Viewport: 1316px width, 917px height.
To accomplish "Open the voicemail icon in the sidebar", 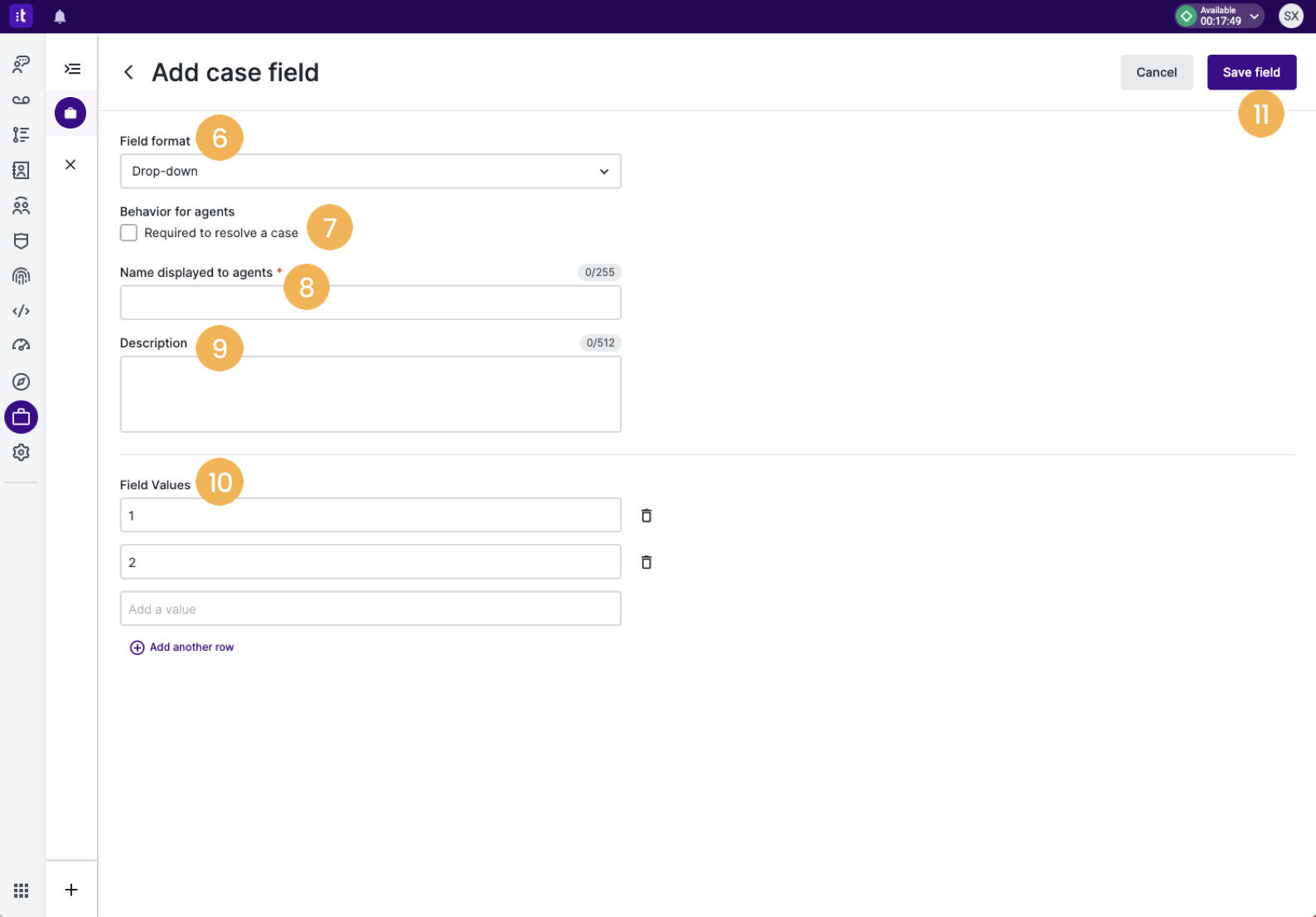I will [22, 99].
